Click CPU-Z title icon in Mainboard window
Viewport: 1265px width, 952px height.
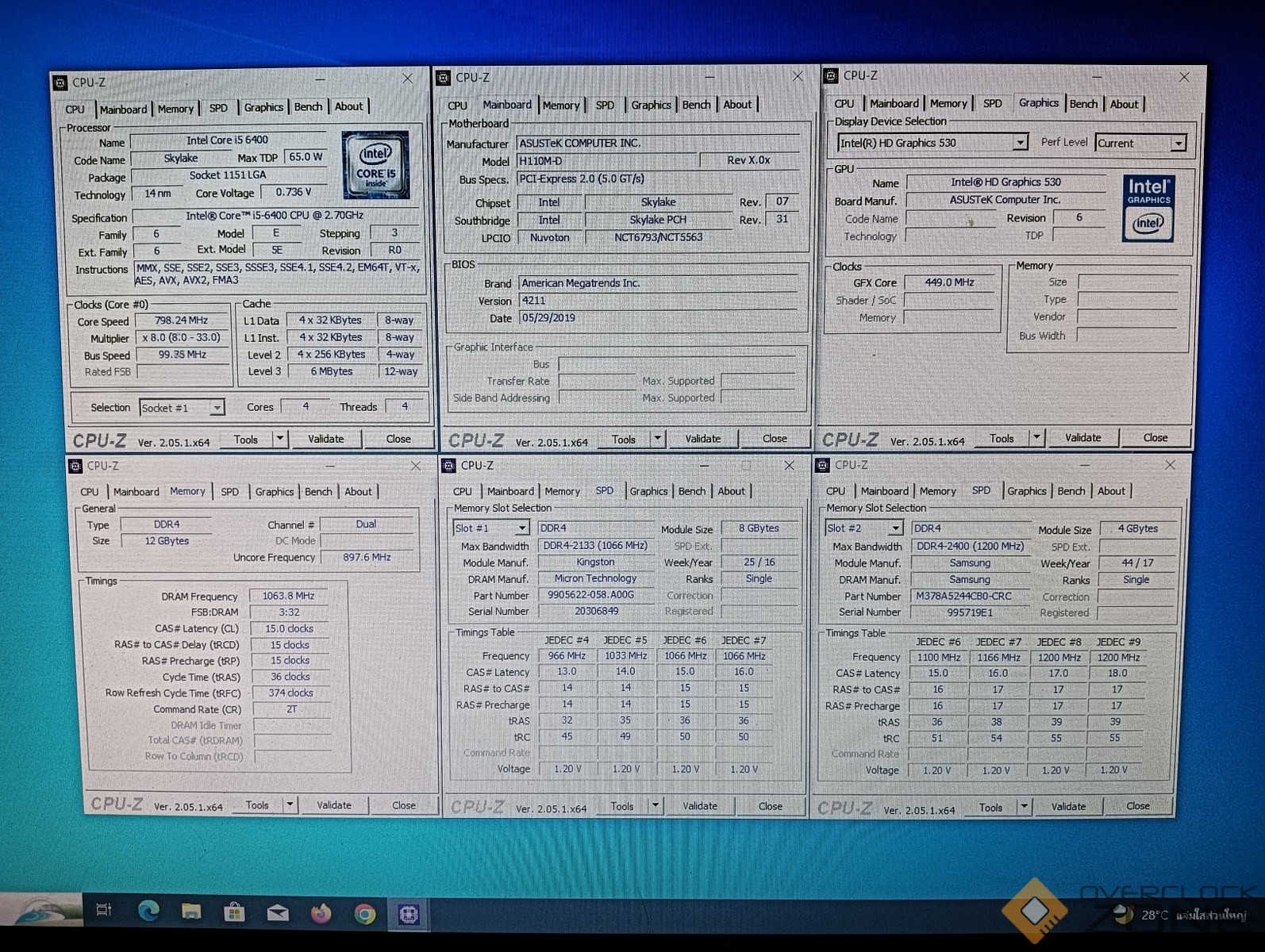(x=444, y=77)
